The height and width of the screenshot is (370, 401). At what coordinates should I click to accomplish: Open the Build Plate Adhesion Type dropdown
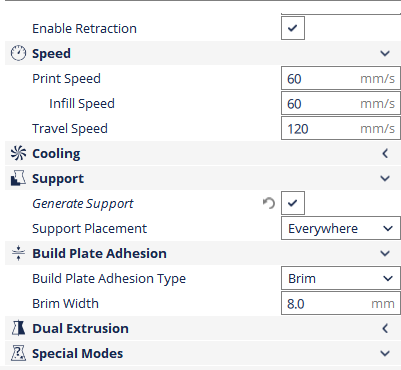(x=341, y=278)
